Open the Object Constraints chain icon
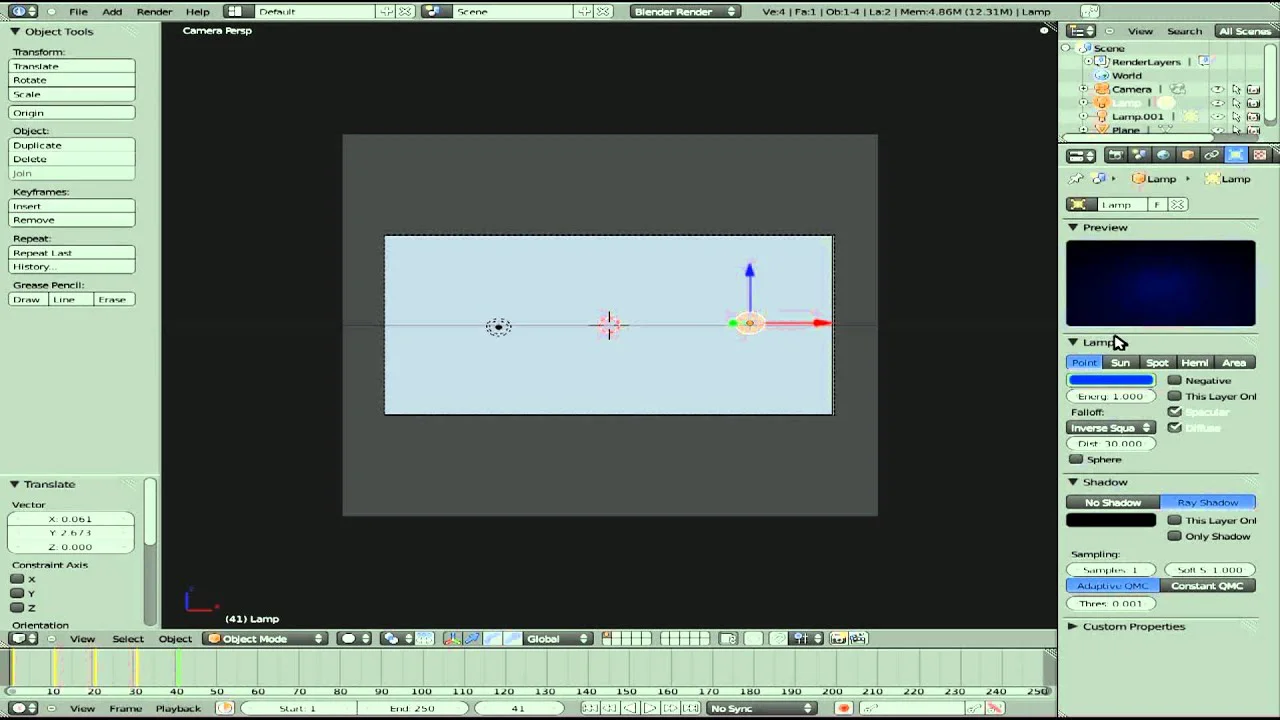The width and height of the screenshot is (1280, 720). pyautogui.click(x=1211, y=155)
